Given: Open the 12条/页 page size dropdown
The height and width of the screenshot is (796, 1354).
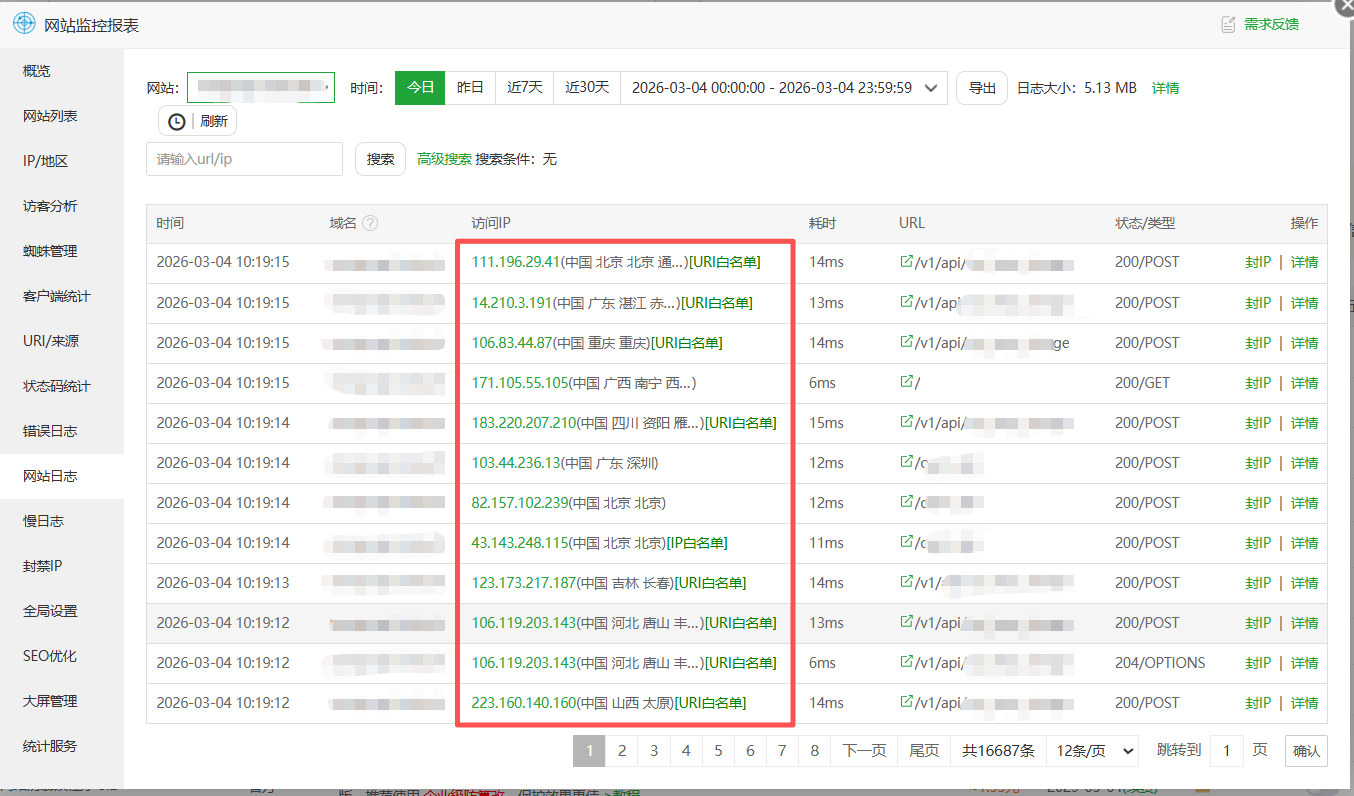Looking at the screenshot, I should (x=1092, y=751).
